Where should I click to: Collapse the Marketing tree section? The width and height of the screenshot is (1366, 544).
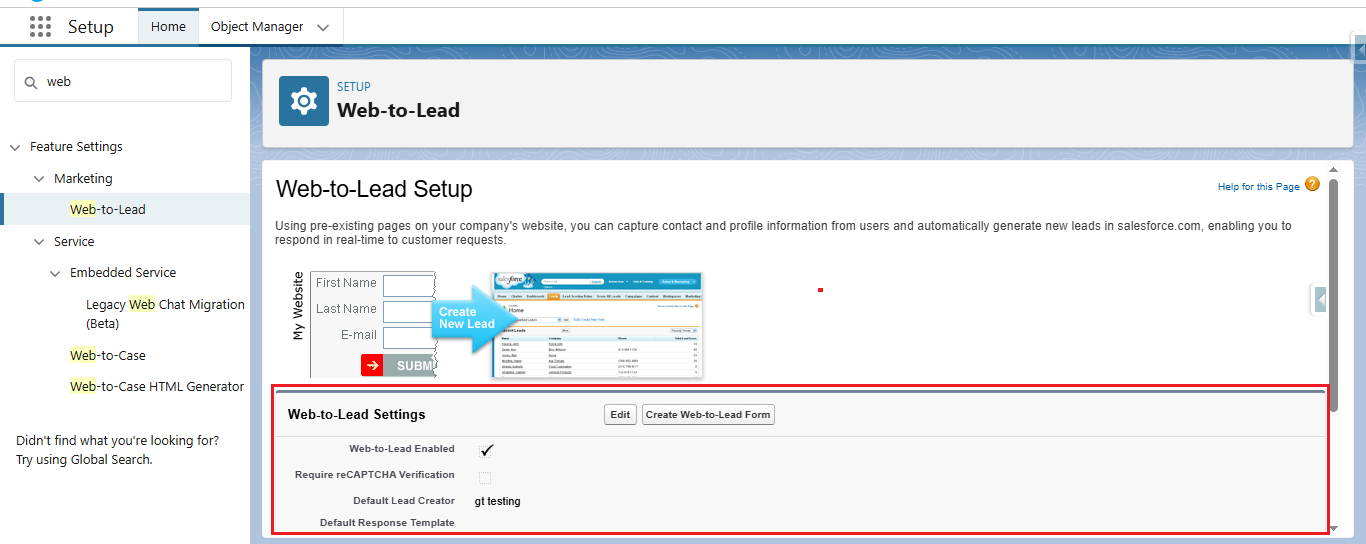pyautogui.click(x=39, y=179)
